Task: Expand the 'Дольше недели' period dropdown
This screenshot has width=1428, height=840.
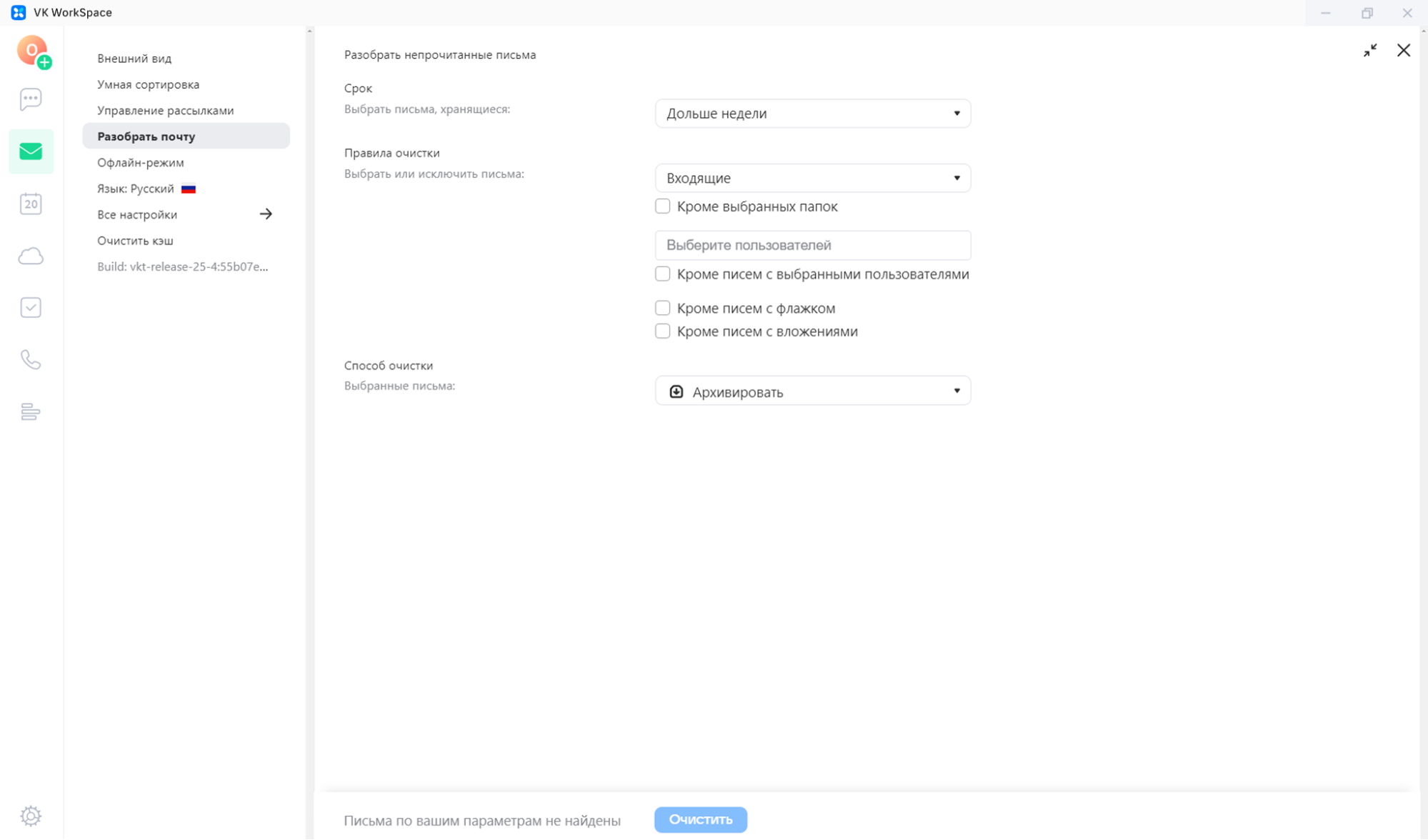Action: 812,114
